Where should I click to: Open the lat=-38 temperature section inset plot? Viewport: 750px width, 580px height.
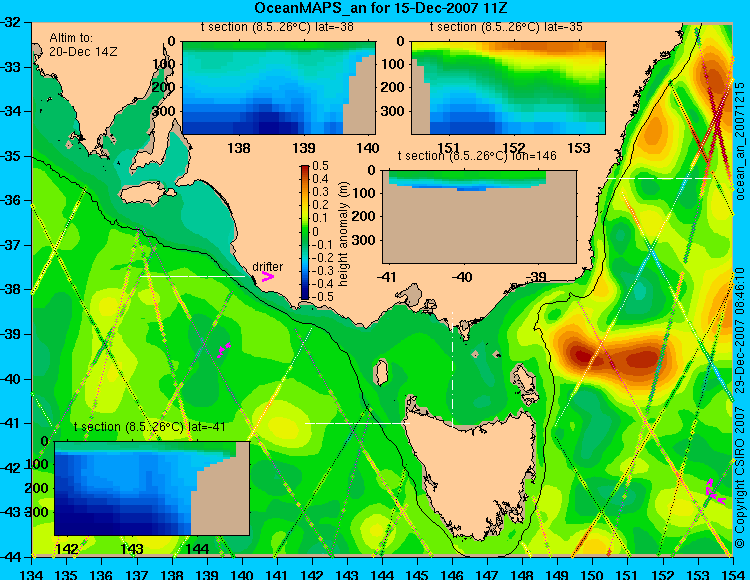point(279,88)
